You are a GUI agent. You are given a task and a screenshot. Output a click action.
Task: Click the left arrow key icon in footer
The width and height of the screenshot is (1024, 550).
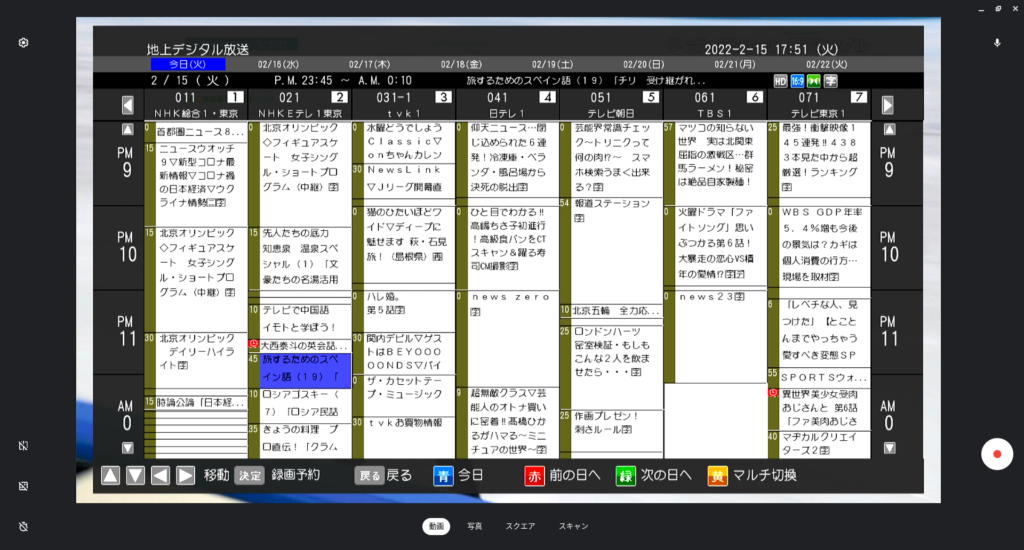tap(161, 476)
